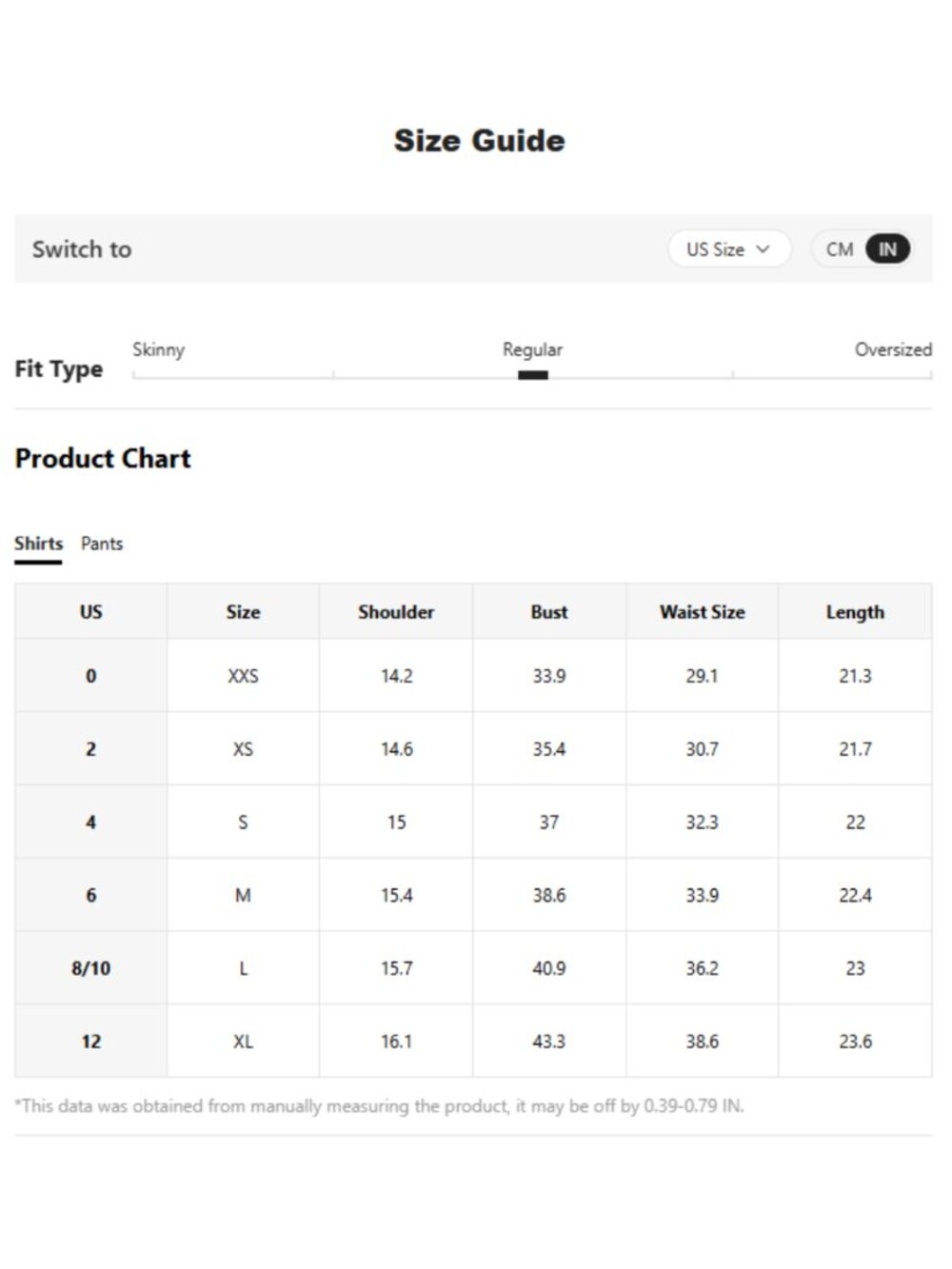Open the Pants tab
This screenshot has height=1269, width=952.
pos(102,544)
